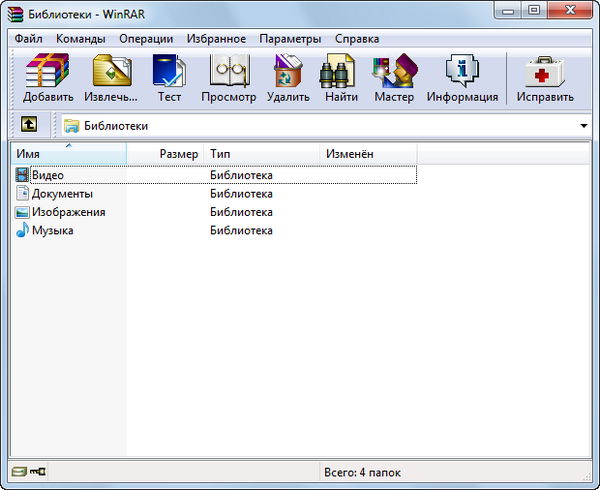
Task: Select the Документы library item
Action: [x=62, y=194]
